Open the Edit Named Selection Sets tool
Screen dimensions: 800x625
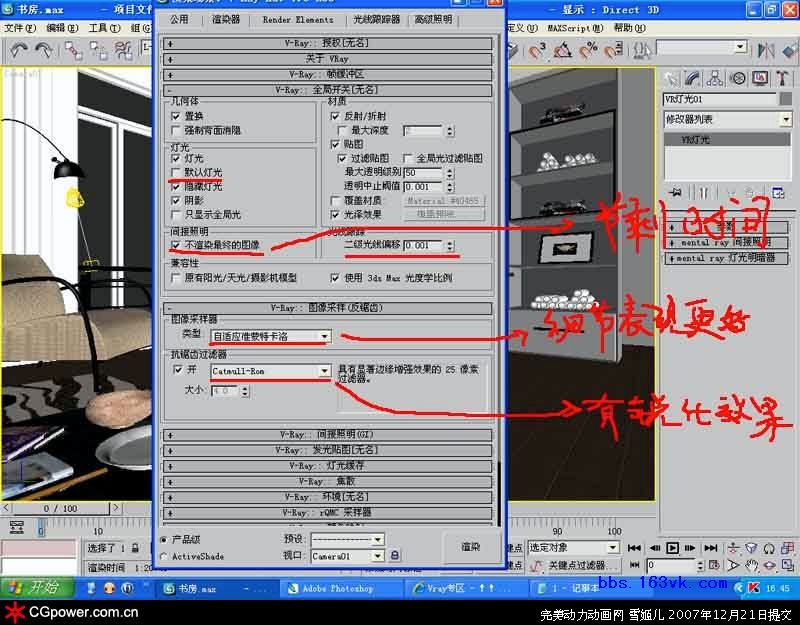coord(641,51)
